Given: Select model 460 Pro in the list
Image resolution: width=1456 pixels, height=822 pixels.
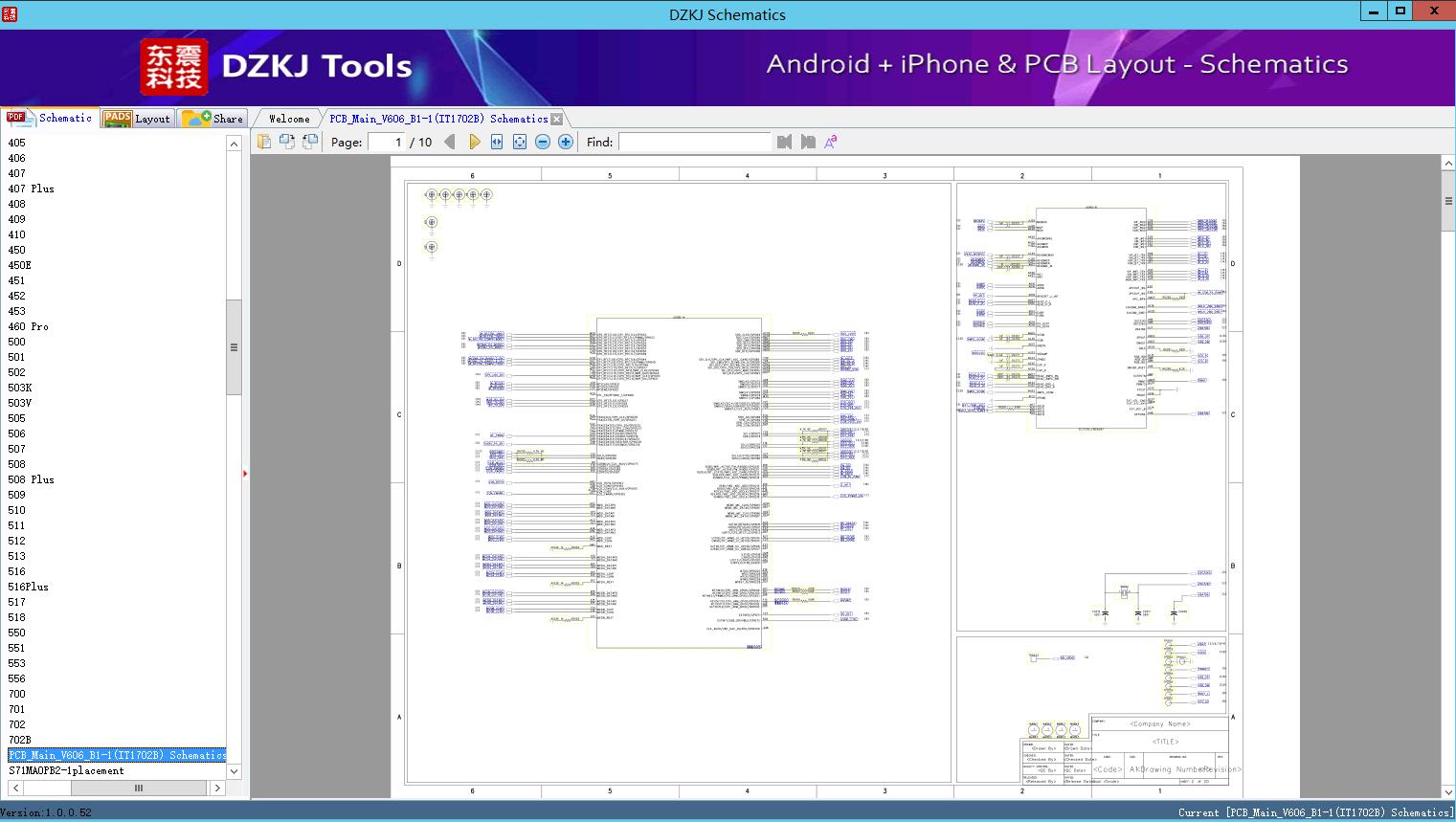Looking at the screenshot, I should tap(29, 326).
